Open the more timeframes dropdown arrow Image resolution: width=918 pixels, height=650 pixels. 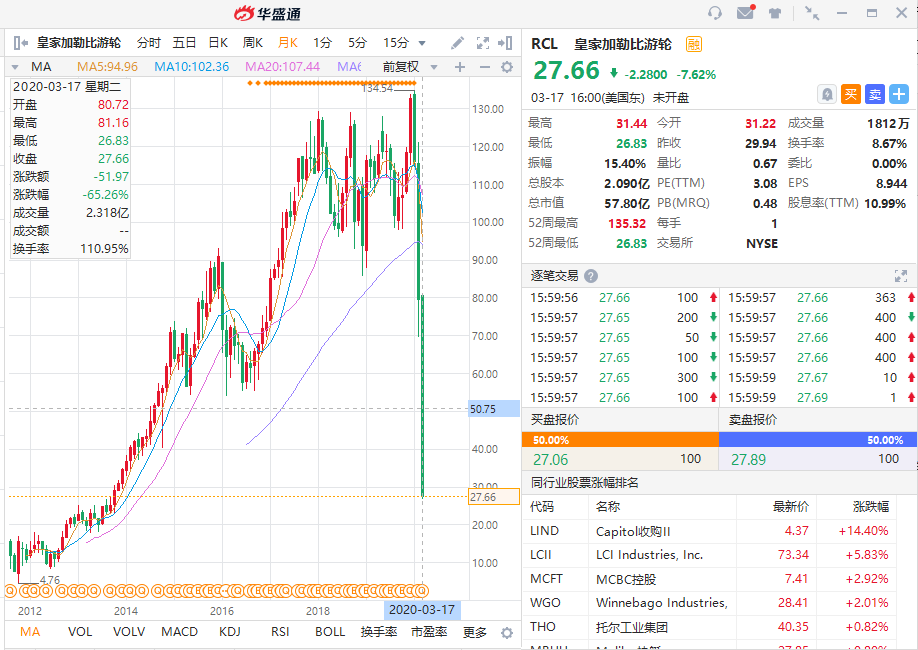click(x=422, y=43)
